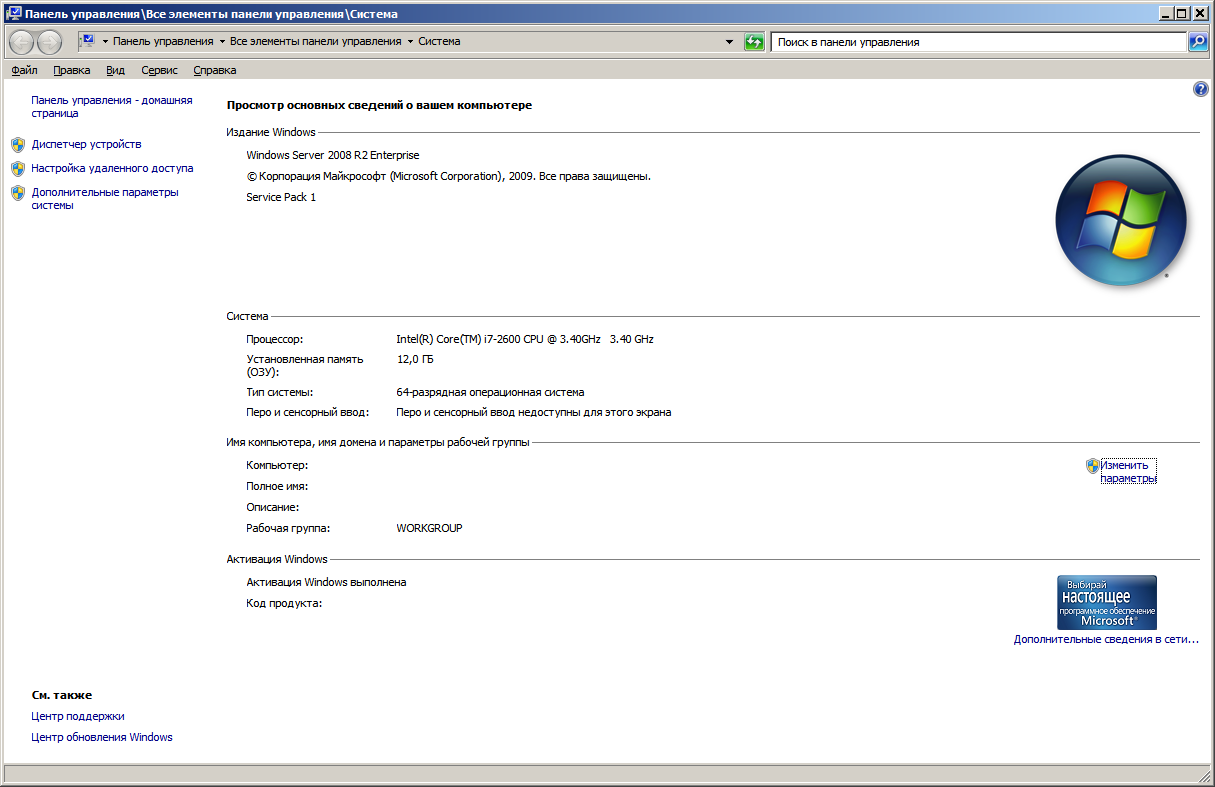Click the 12,0 ГБ memory value
Screen dimensions: 1215x787
pyautogui.click(x=415, y=359)
